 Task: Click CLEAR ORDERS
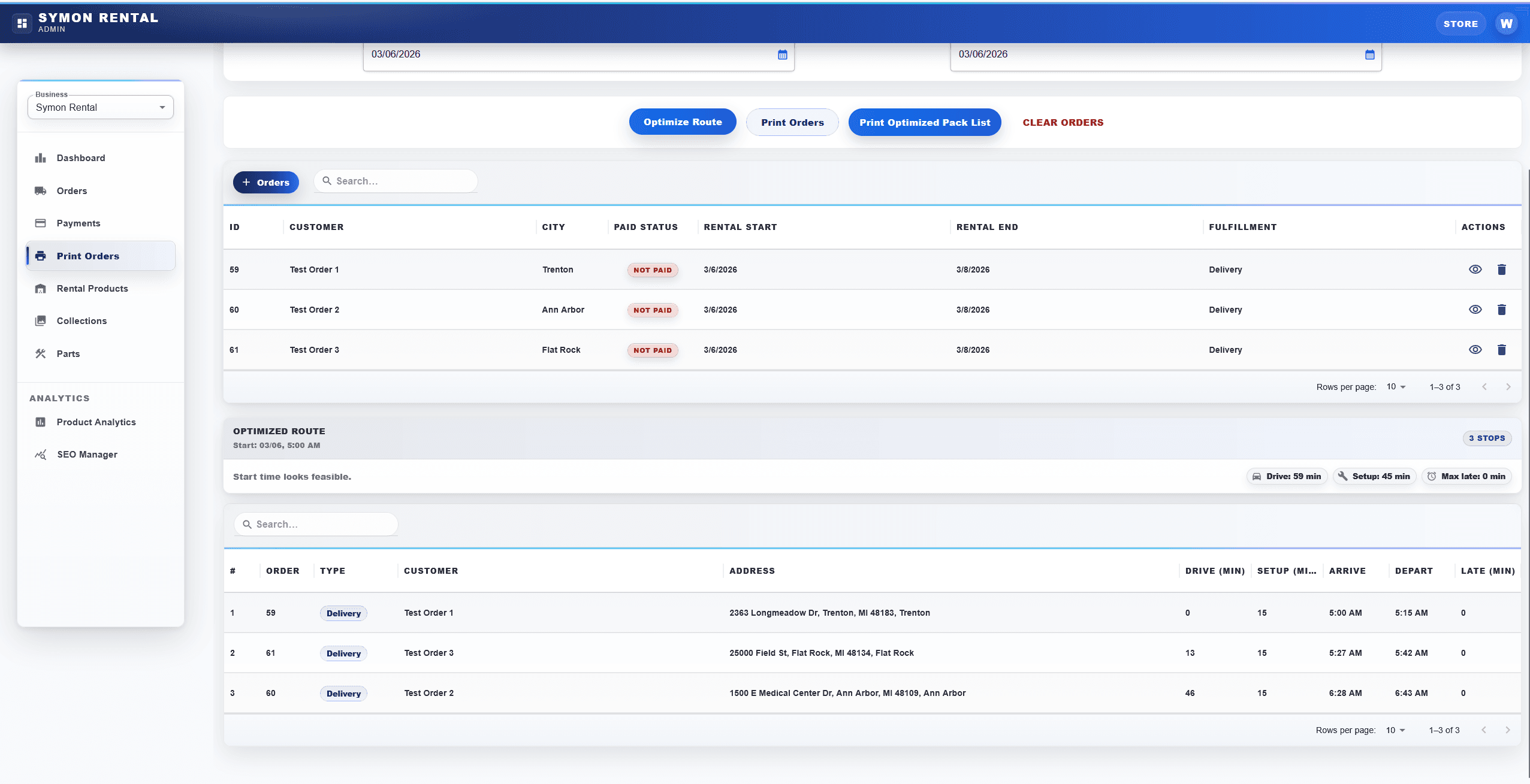[1063, 122]
